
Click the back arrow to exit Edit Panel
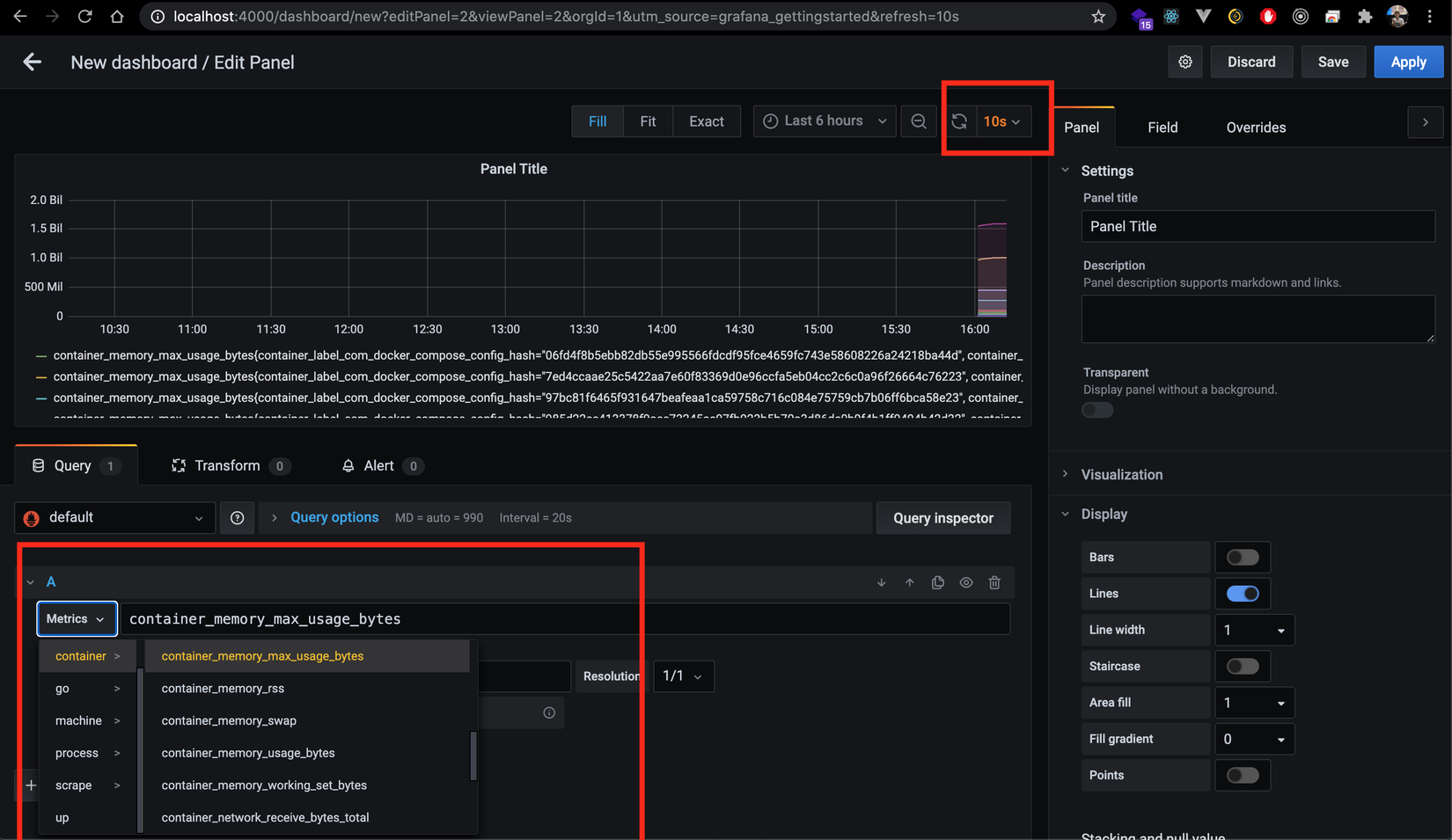click(x=33, y=62)
